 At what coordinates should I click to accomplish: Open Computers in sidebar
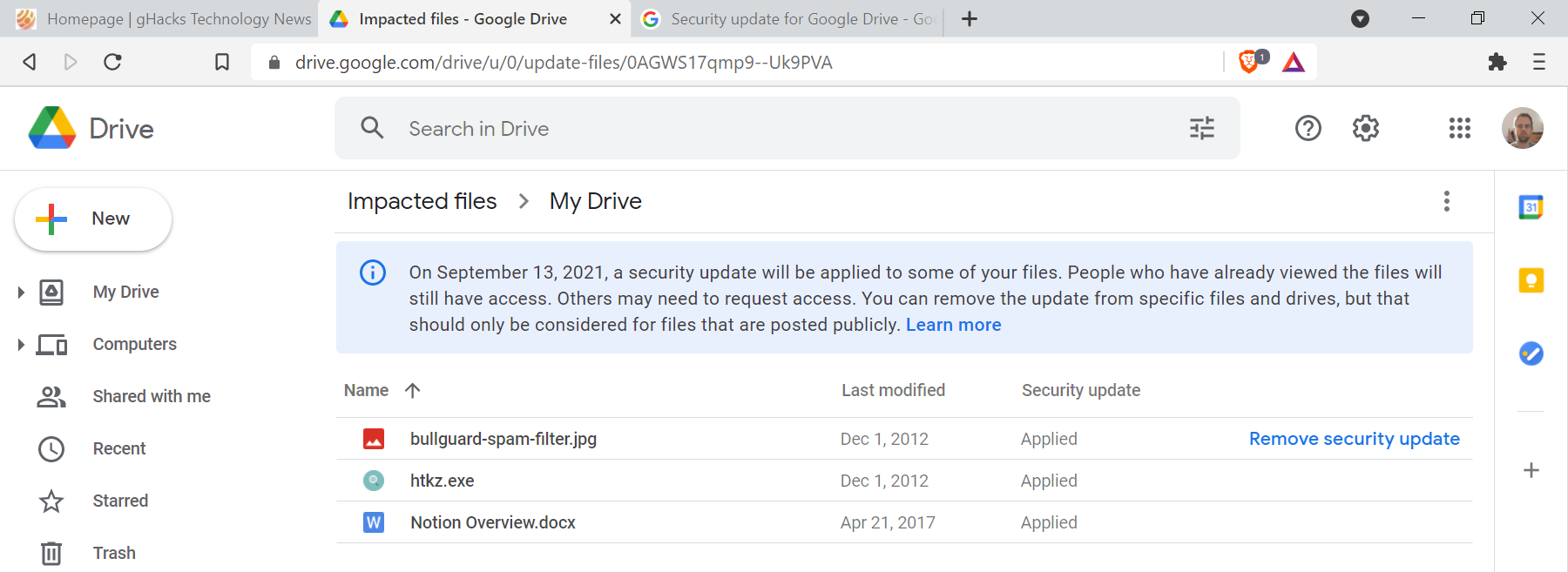(134, 344)
